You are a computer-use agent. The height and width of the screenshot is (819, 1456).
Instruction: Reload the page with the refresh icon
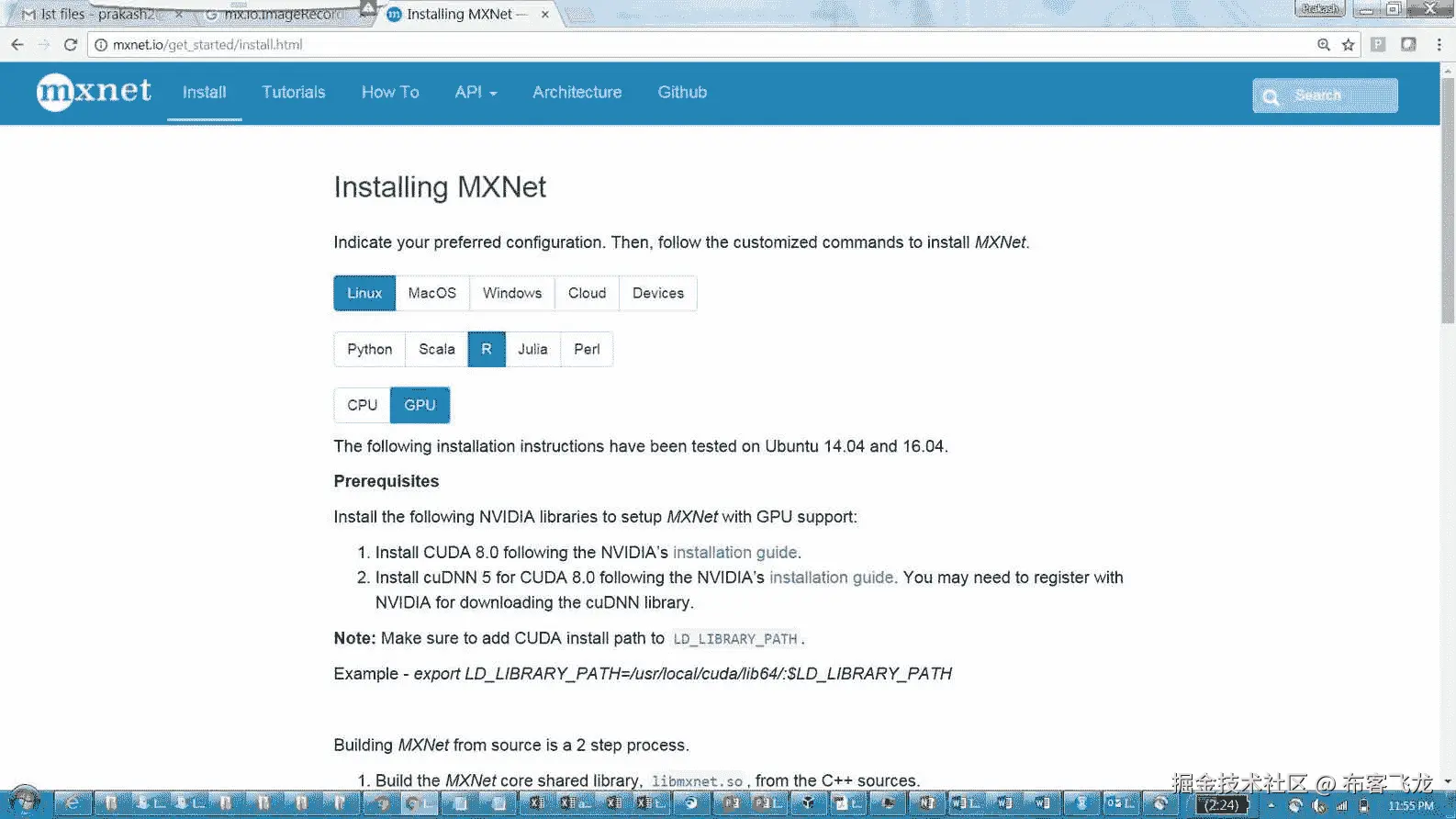(71, 44)
